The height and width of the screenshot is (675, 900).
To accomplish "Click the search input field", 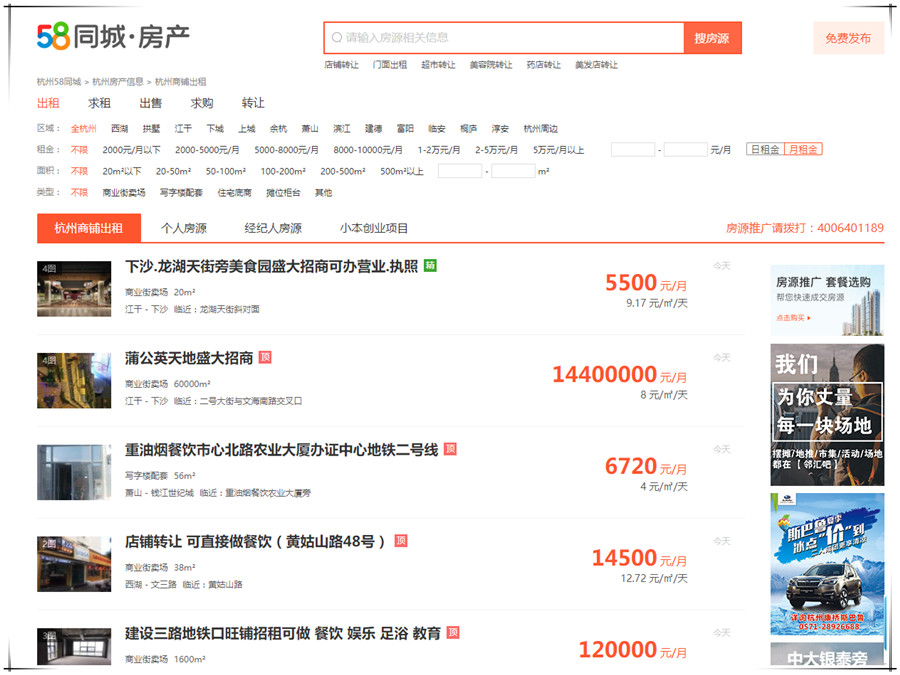I will pos(504,38).
